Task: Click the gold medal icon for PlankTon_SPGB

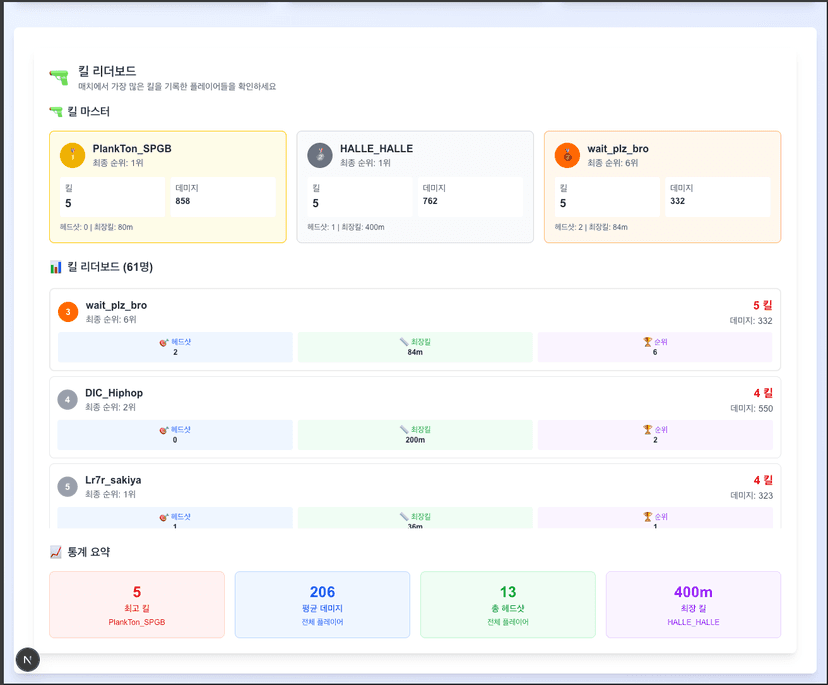Action: point(72,155)
